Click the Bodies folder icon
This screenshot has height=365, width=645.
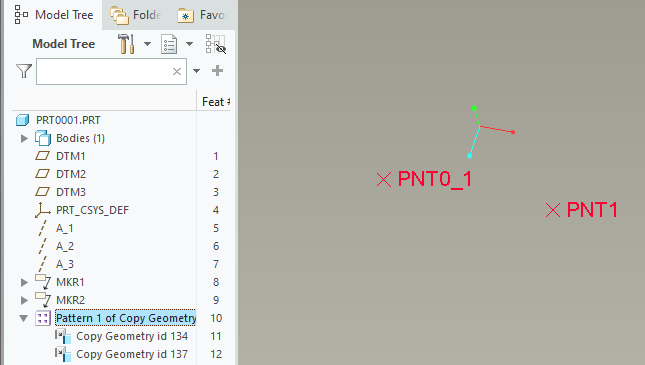[43, 138]
